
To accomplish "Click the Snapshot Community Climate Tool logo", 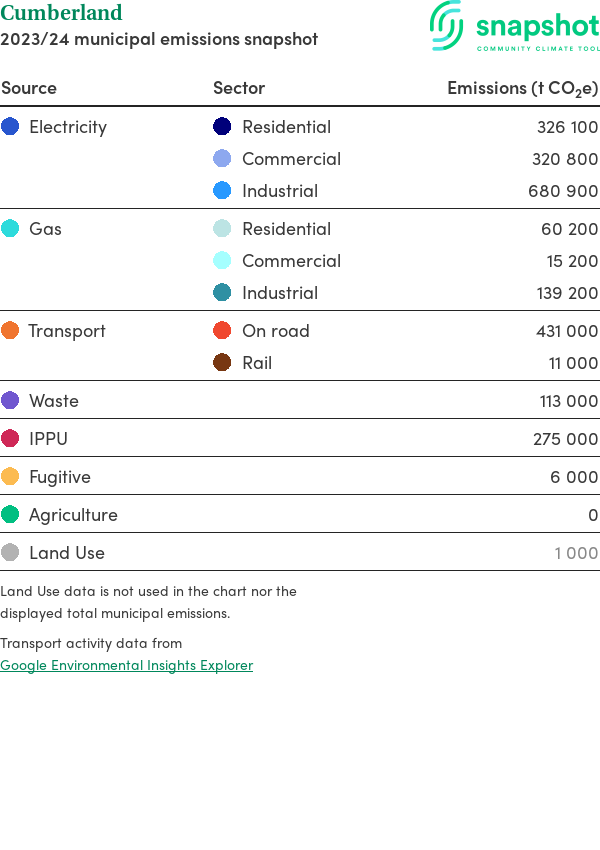I will [514, 27].
